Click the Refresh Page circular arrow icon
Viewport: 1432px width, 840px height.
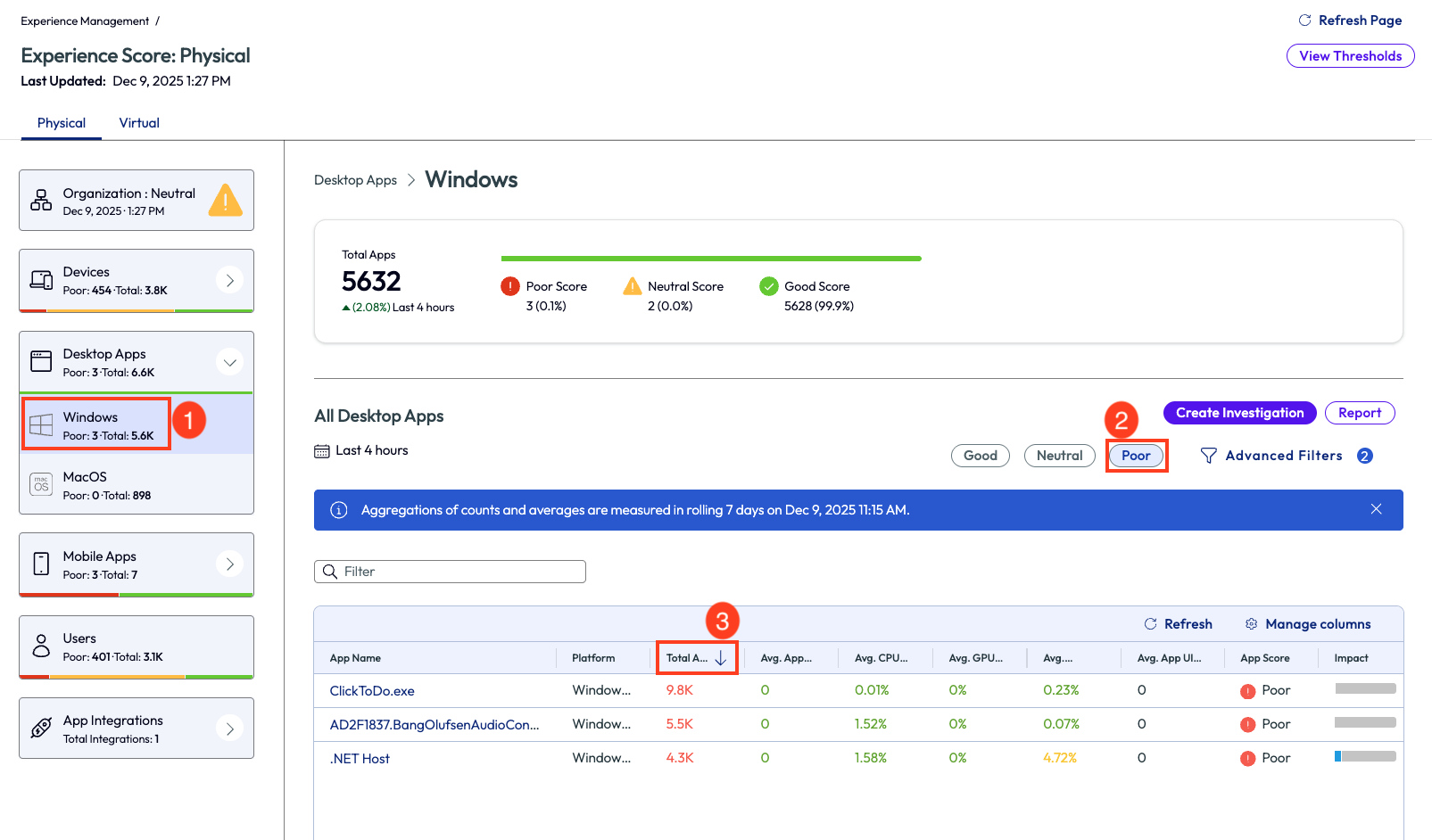pos(1304,21)
